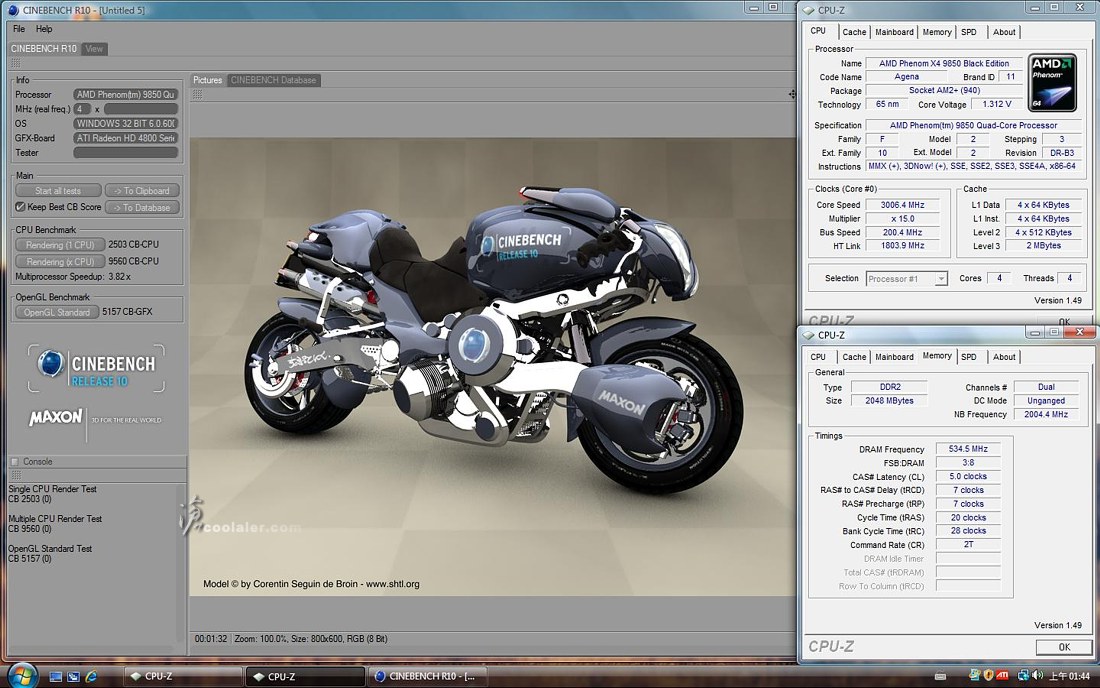Image resolution: width=1100 pixels, height=688 pixels.
Task: Click the 9560 CB-CPU score text
Action: pyautogui.click(x=133, y=261)
